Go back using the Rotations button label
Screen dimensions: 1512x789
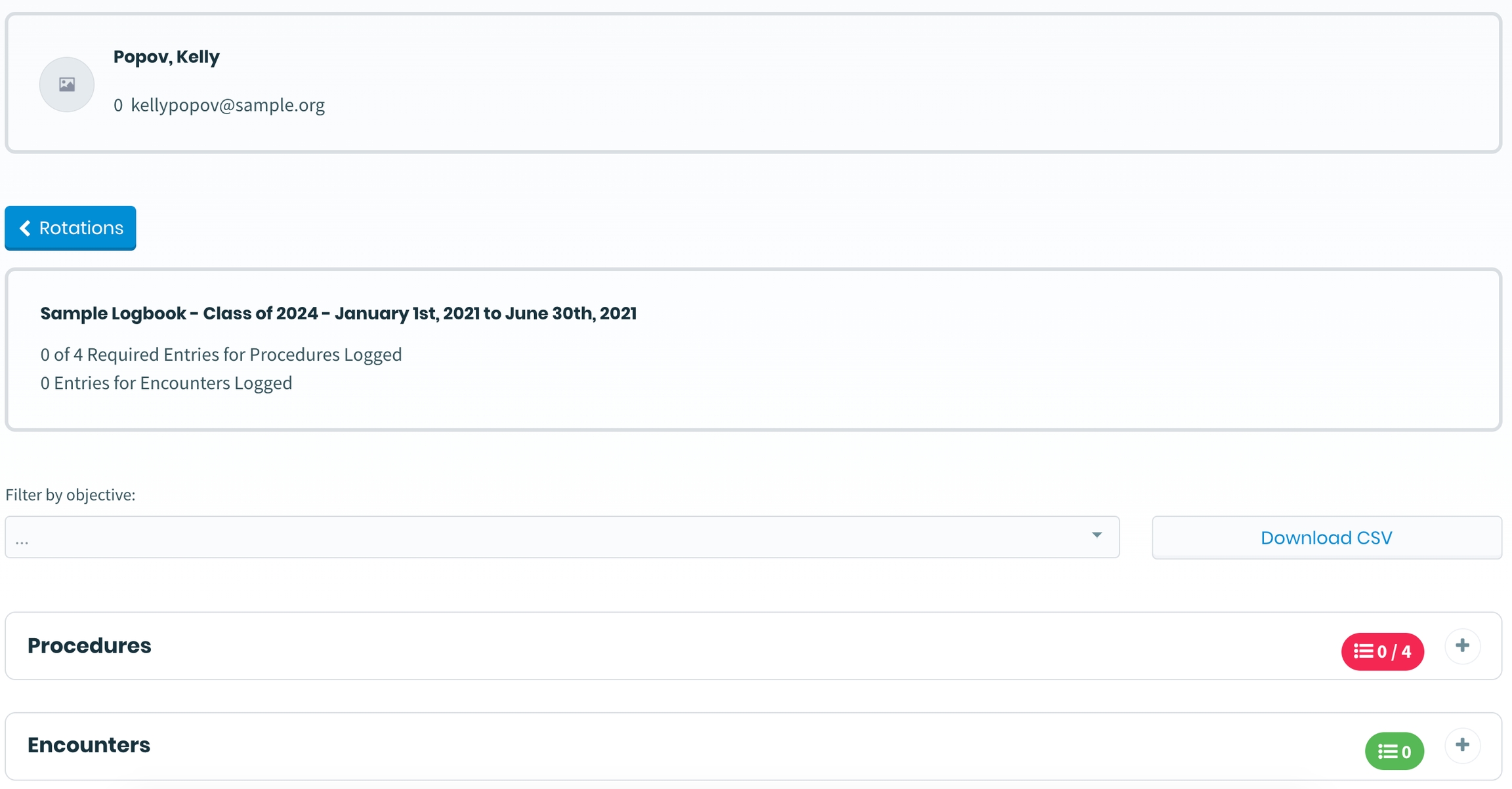[x=81, y=228]
